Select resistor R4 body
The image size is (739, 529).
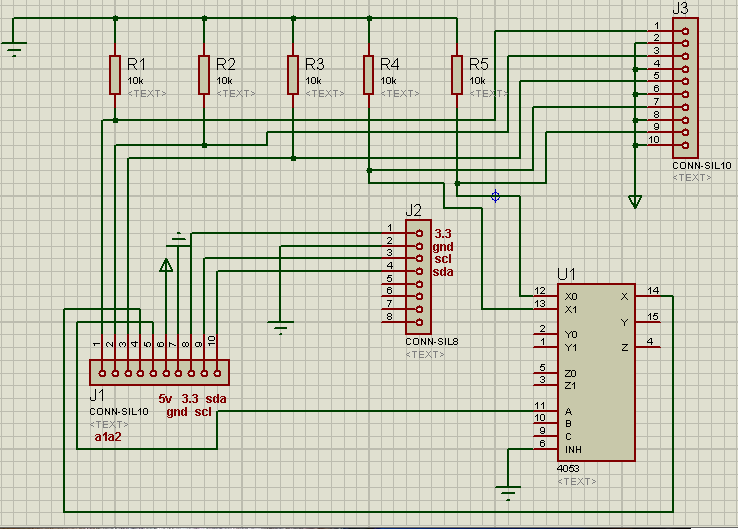[x=368, y=74]
